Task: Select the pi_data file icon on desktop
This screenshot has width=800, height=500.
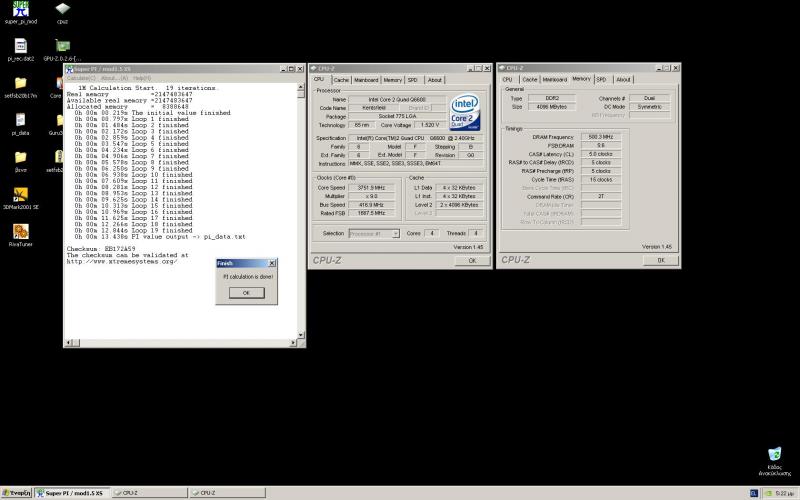Action: [20, 124]
